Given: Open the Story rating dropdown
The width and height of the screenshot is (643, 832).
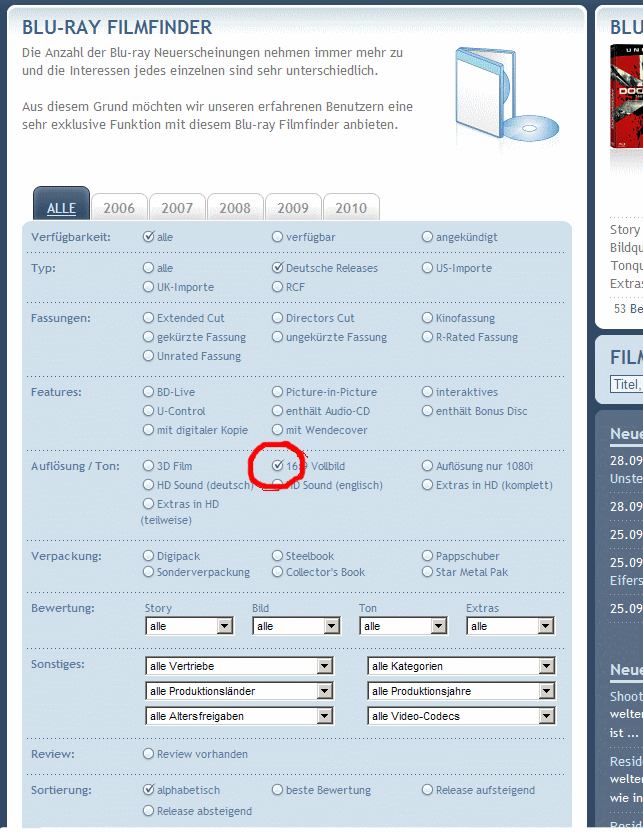Looking at the screenshot, I should coord(189,626).
